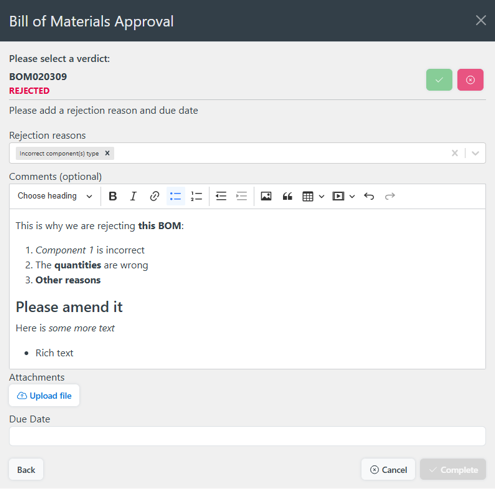Screen dimensions: 495x489
Task: Toggle bold formatting in comments toolbar
Action: coord(113,196)
